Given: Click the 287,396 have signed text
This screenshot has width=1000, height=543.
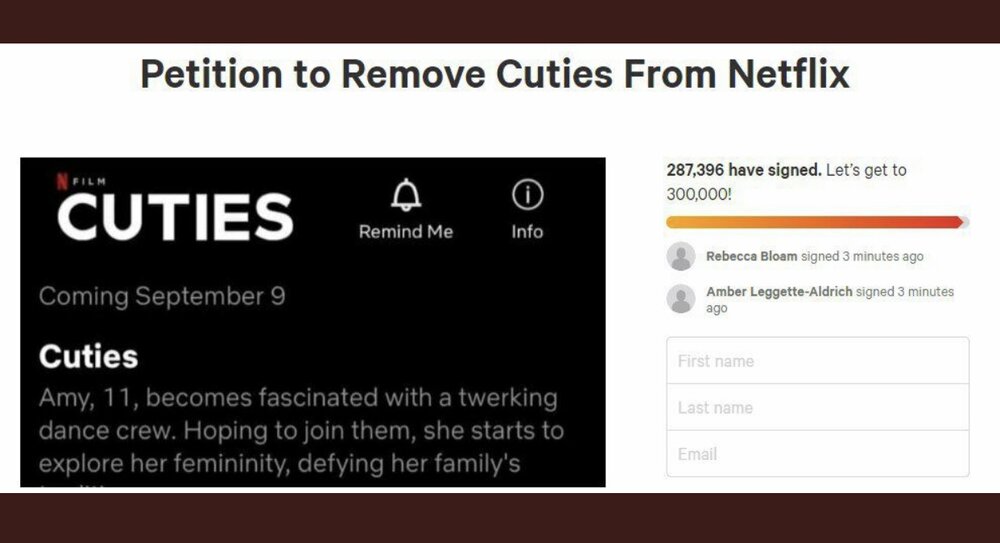Looking at the screenshot, I should pos(744,170).
